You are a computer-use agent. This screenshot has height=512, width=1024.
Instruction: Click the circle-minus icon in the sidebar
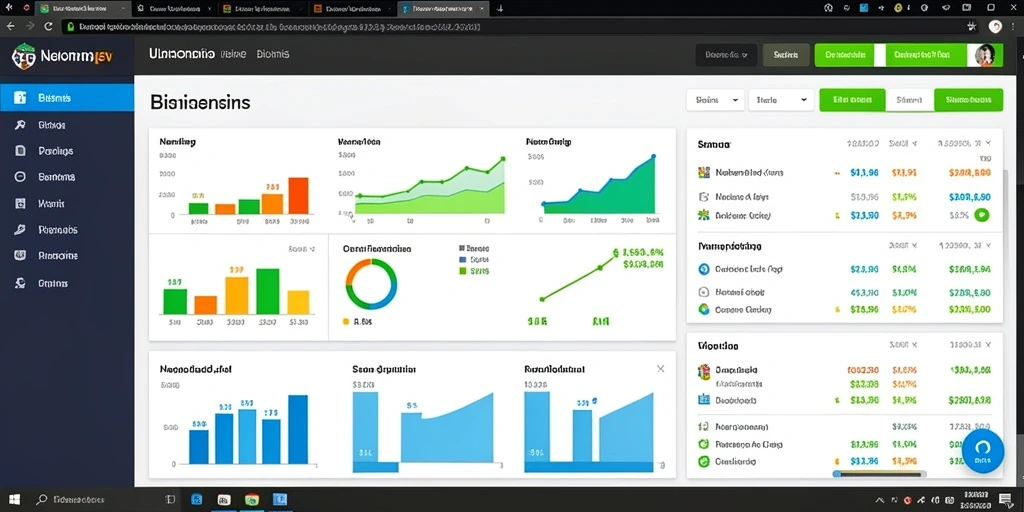pyautogui.click(x=20, y=176)
